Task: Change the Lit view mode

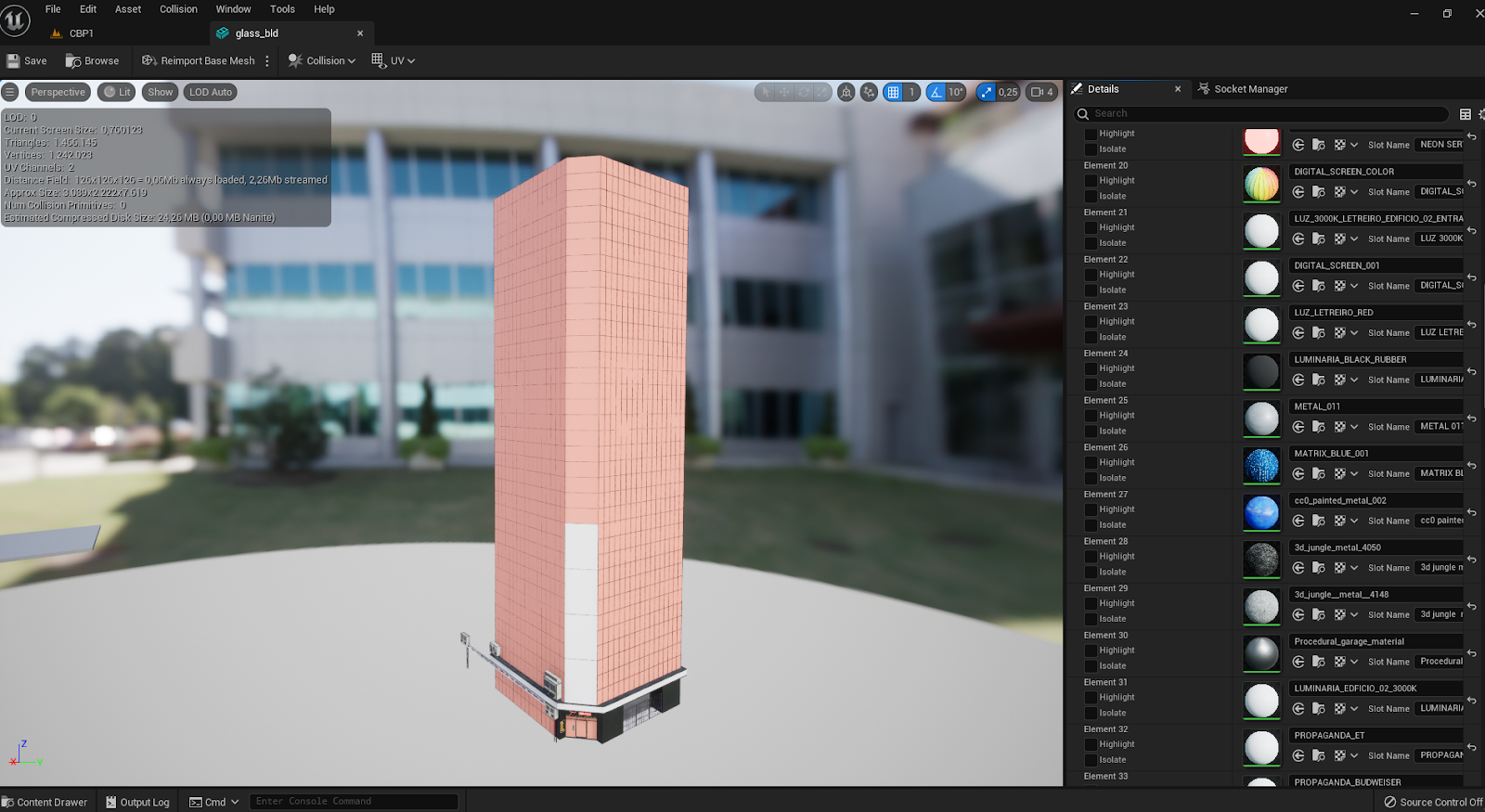Action: pyautogui.click(x=117, y=92)
